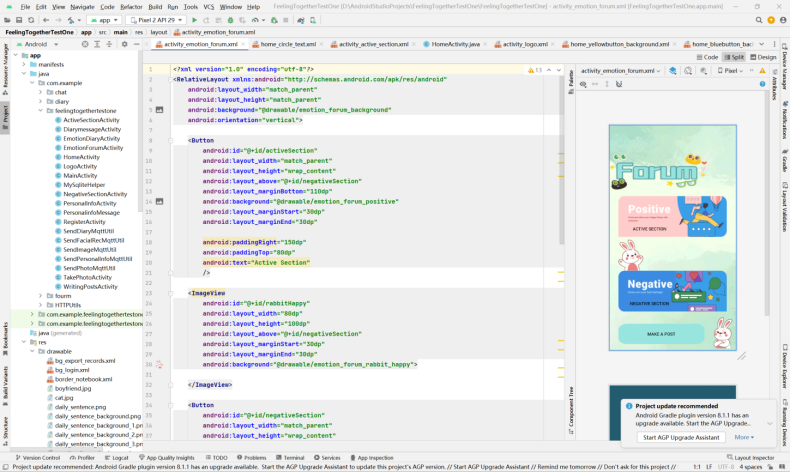Click the gutter image icon on line 14

point(159,201)
